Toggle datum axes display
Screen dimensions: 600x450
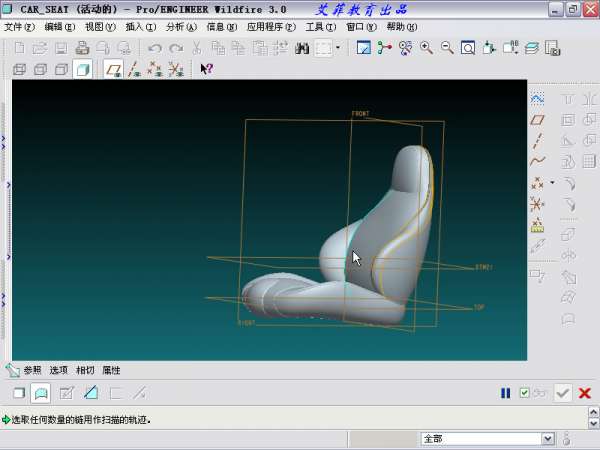coord(134,69)
